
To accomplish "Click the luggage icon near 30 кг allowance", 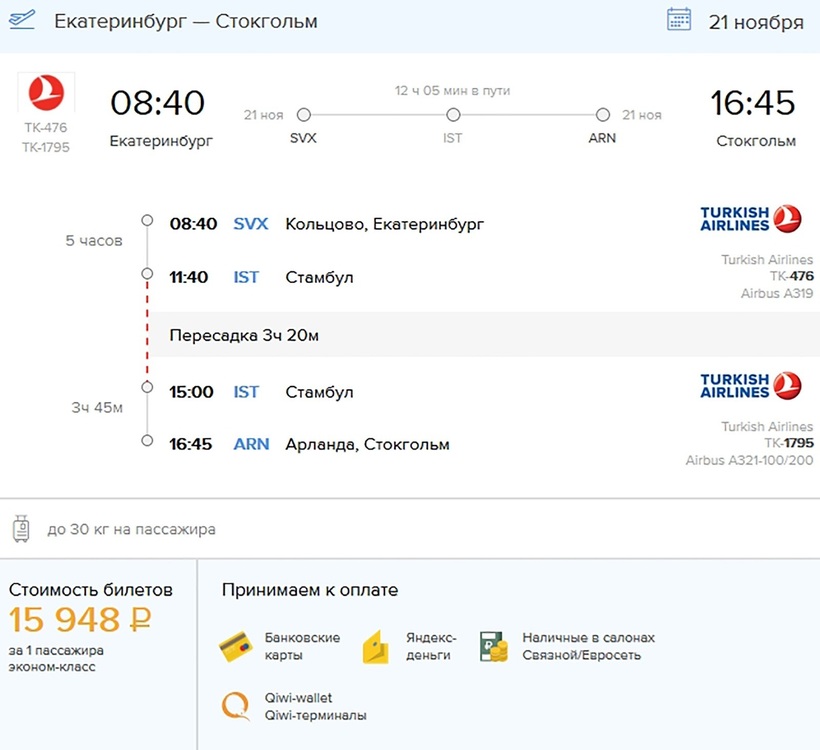I will coord(21,528).
